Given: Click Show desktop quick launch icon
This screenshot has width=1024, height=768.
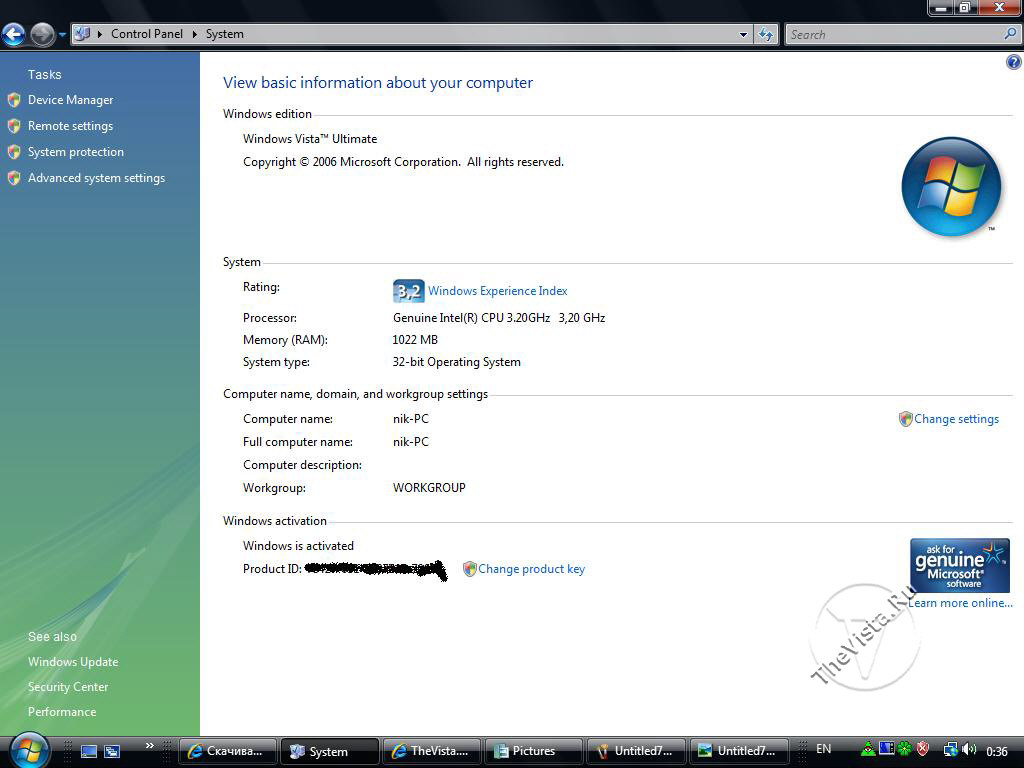Looking at the screenshot, I should click(x=89, y=752).
